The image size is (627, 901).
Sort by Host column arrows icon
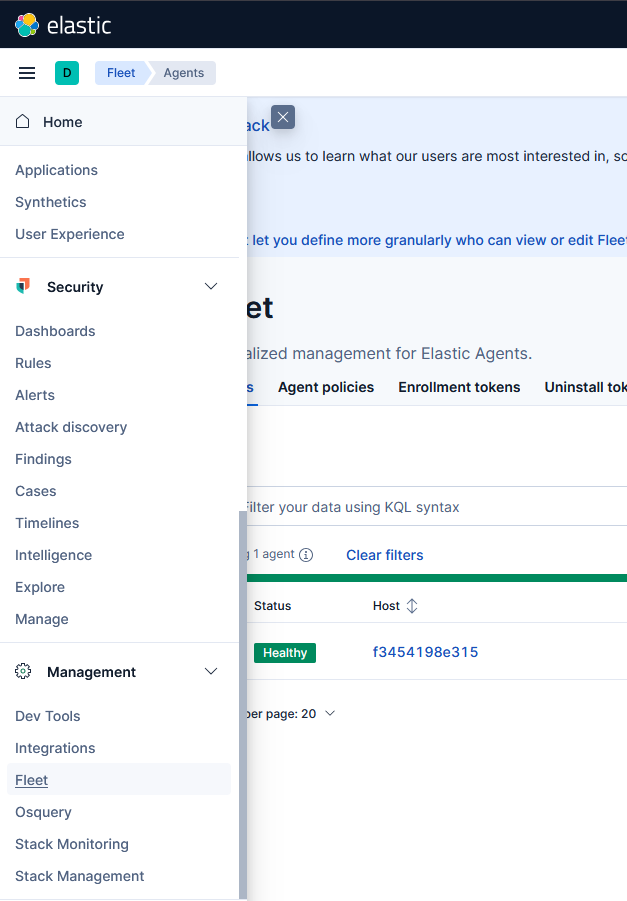[411, 606]
